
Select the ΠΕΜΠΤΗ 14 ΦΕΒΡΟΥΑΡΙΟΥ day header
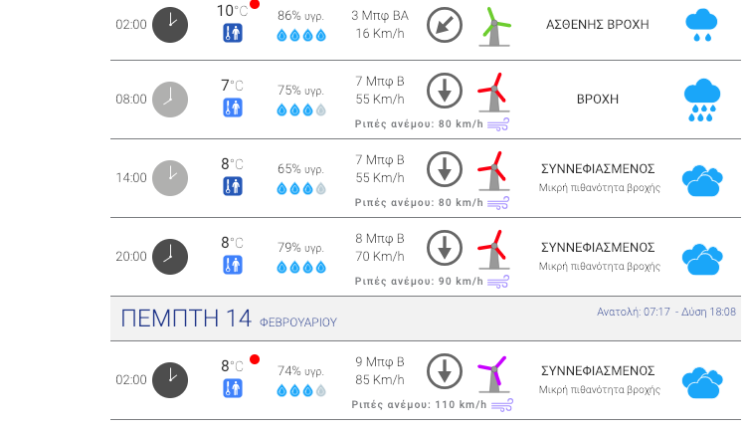pyautogui.click(x=229, y=319)
